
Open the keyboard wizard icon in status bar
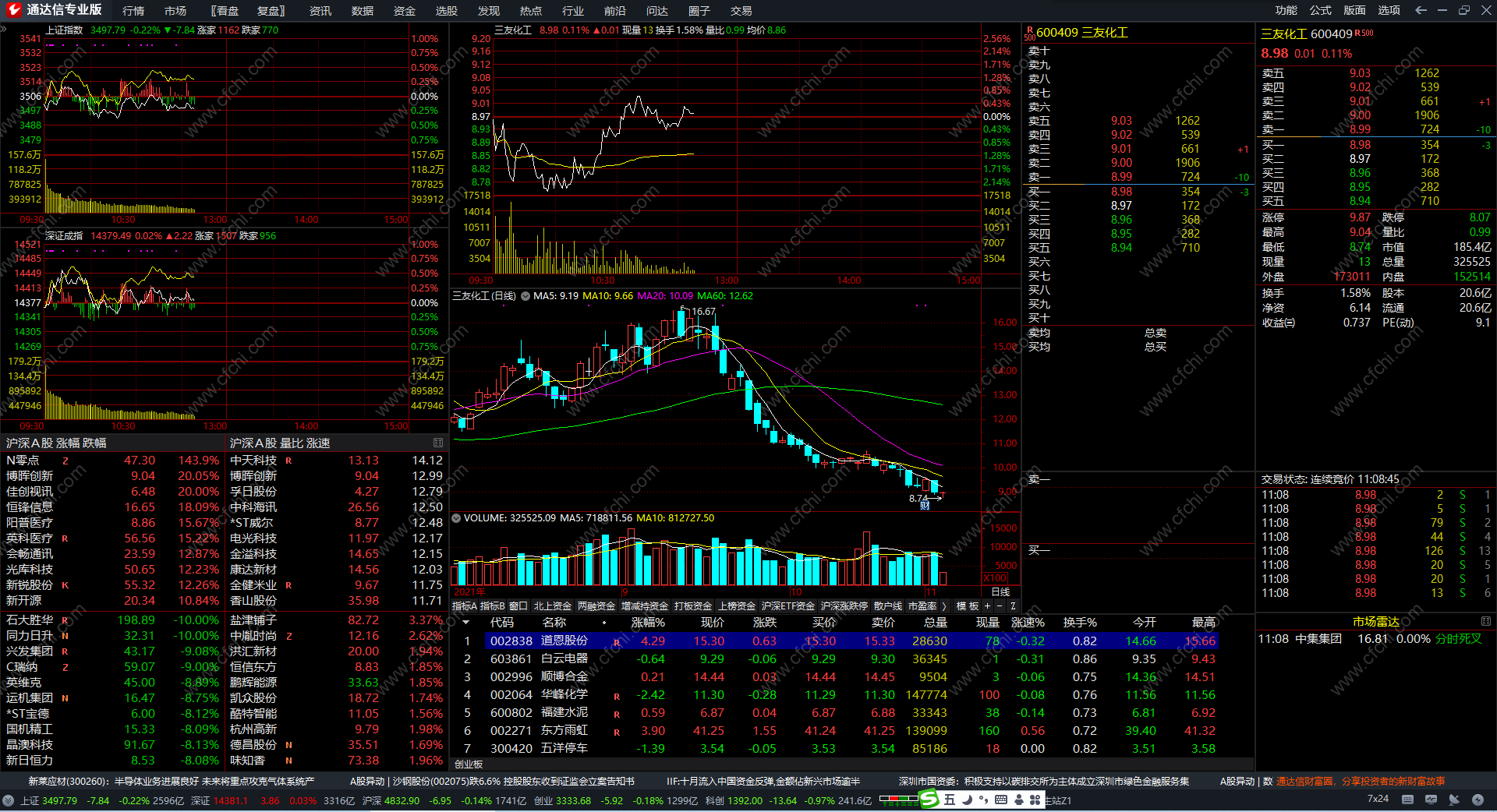[x=1407, y=800]
